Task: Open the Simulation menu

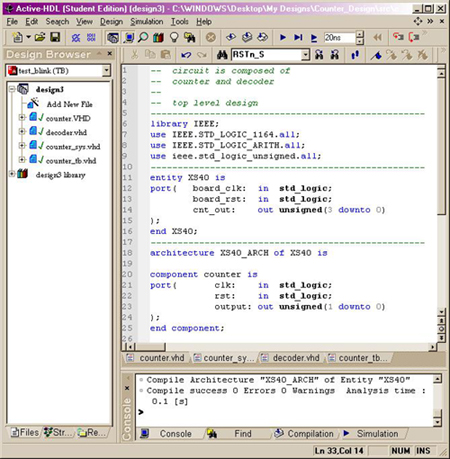Action: tap(147, 22)
